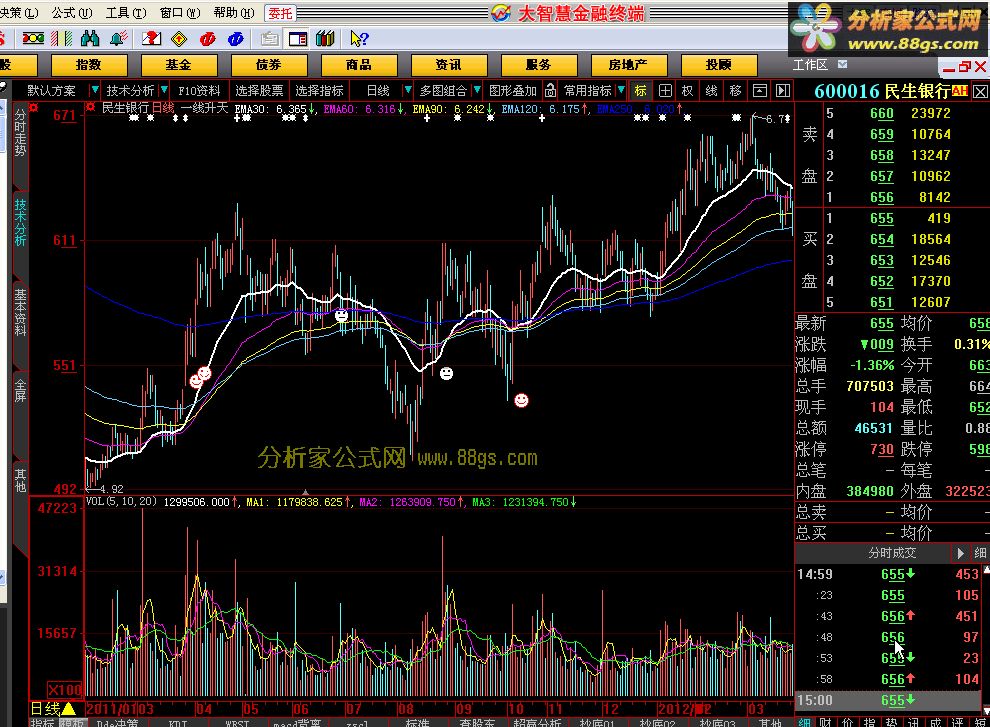Click the window layout panel icon

pos(297,39)
